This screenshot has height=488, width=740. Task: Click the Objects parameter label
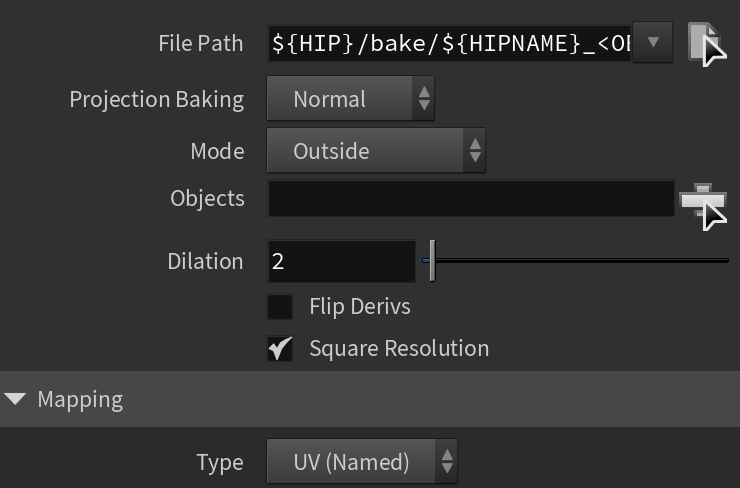point(207,198)
